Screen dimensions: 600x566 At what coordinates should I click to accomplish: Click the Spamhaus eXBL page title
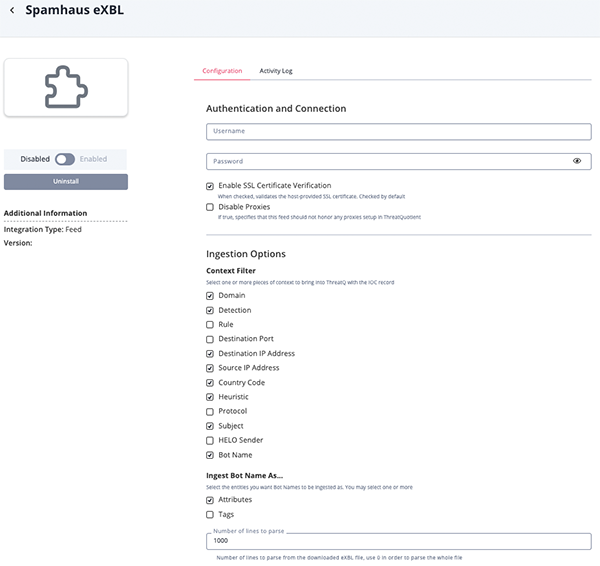[75, 10]
